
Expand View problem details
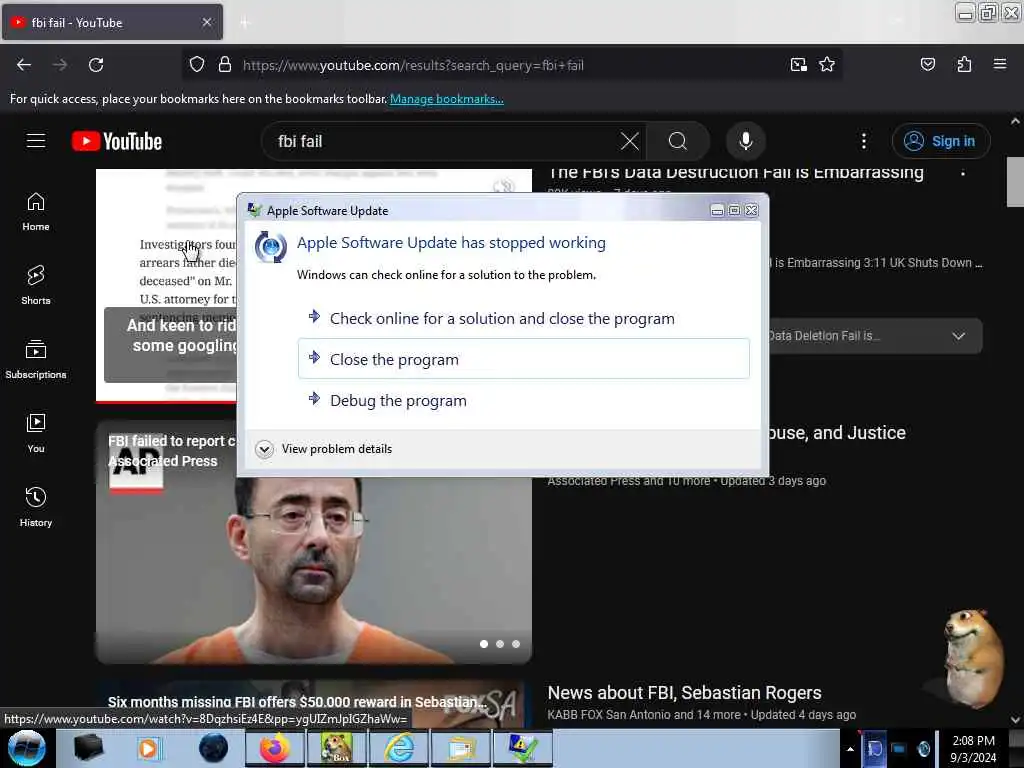click(324, 449)
